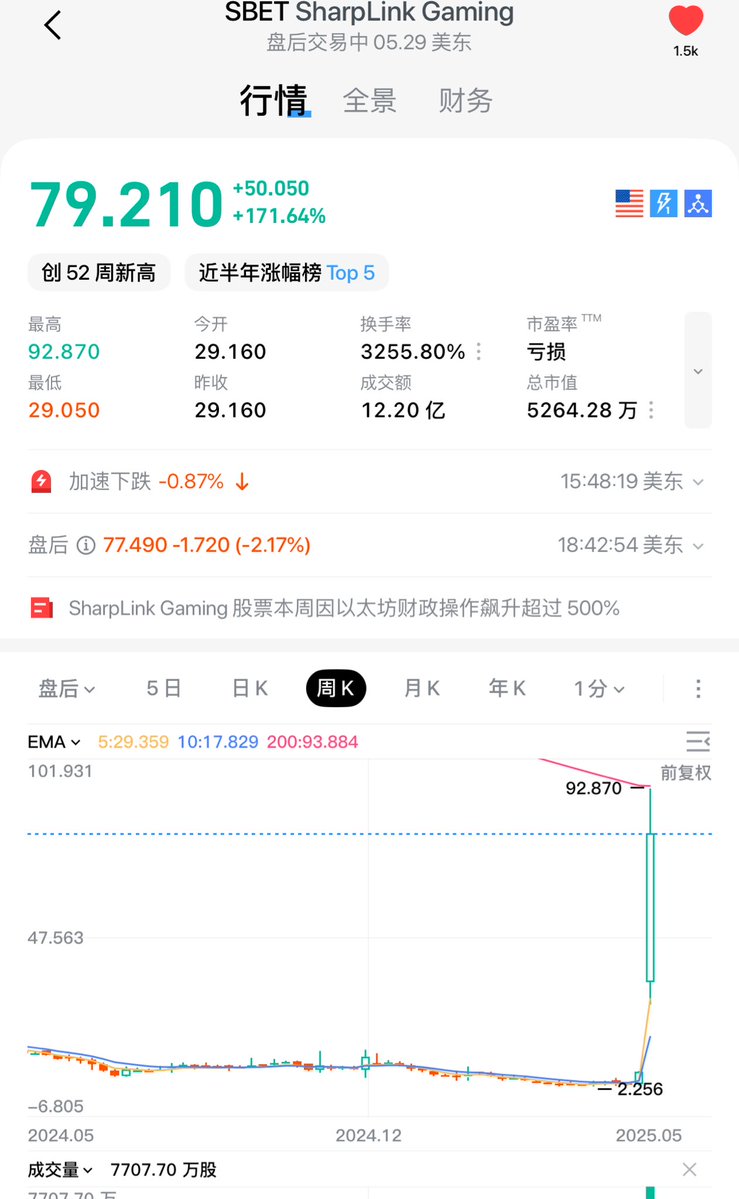Tap the red heart favorite icon
The image size is (739, 1199).
coord(685,21)
